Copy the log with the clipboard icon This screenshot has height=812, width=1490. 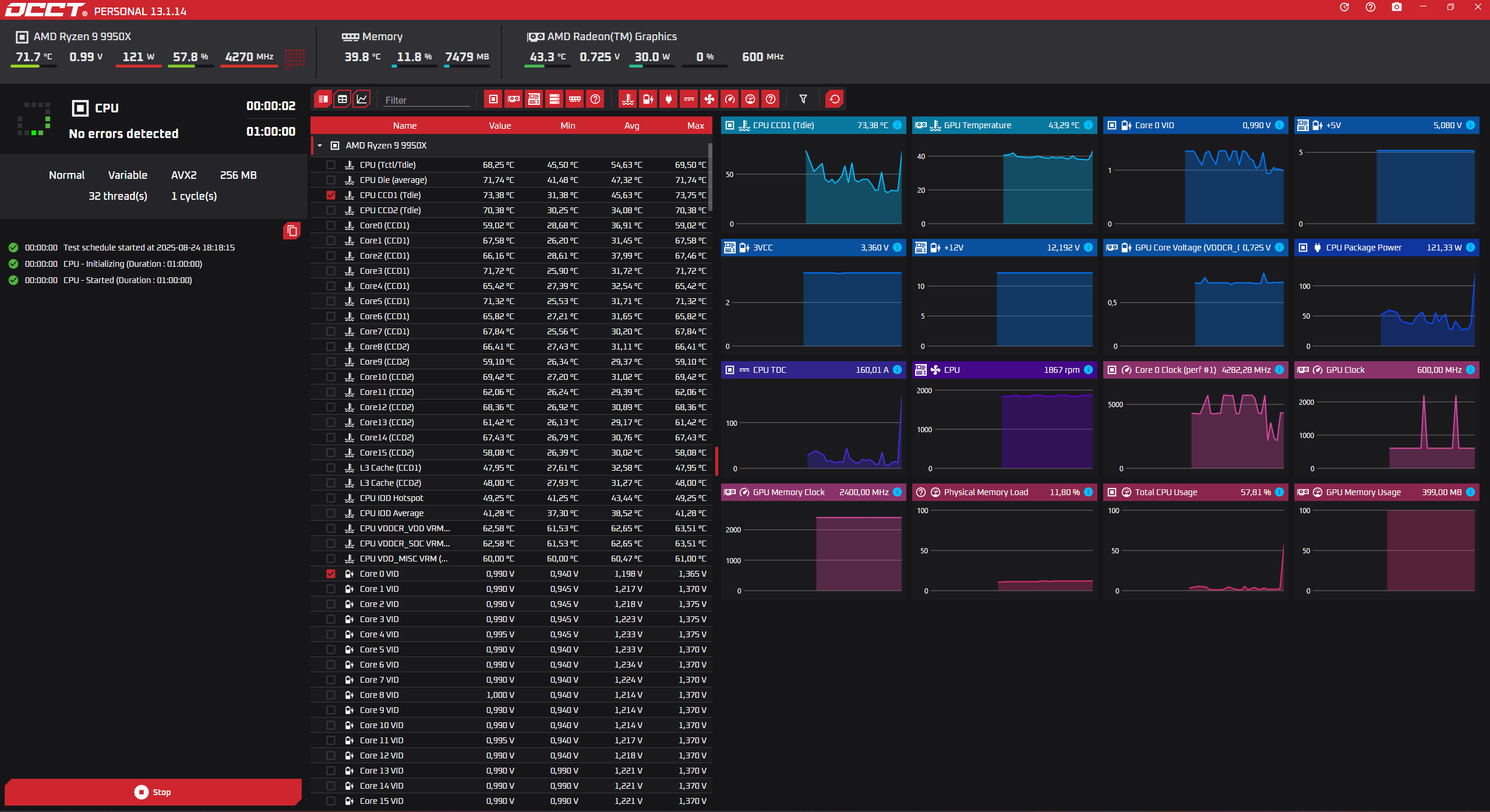point(292,231)
